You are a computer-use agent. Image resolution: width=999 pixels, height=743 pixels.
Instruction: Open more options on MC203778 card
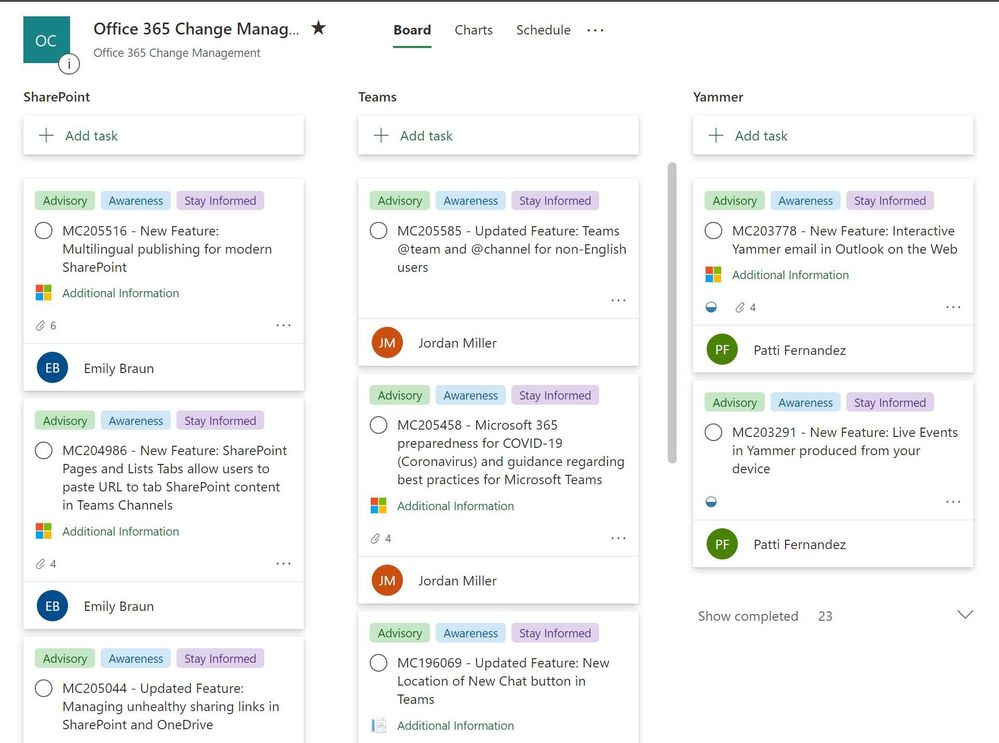[953, 307]
